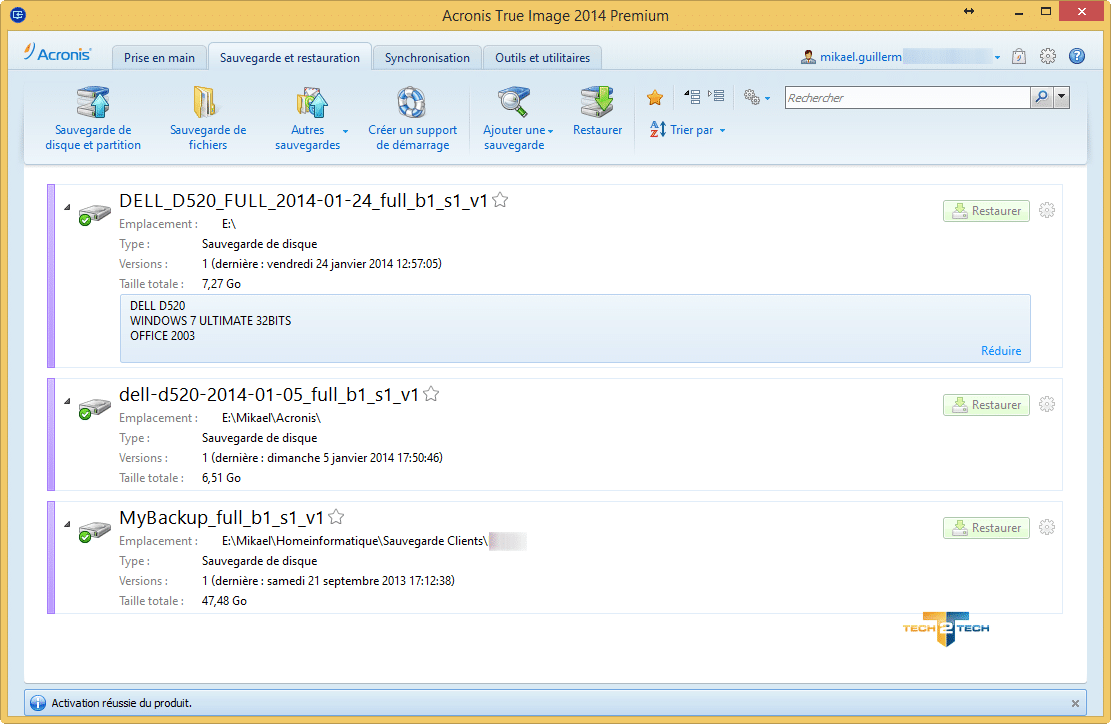Expand Trier par dropdown arrow

click(722, 130)
